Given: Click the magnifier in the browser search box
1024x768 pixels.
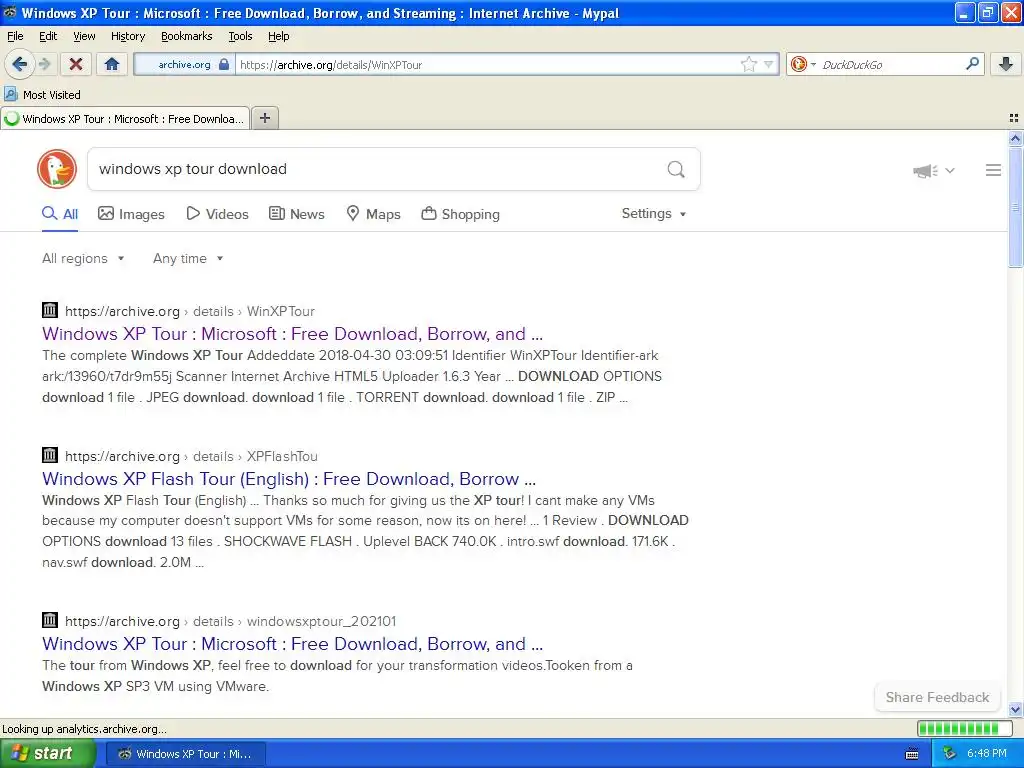Looking at the screenshot, I should 972,63.
